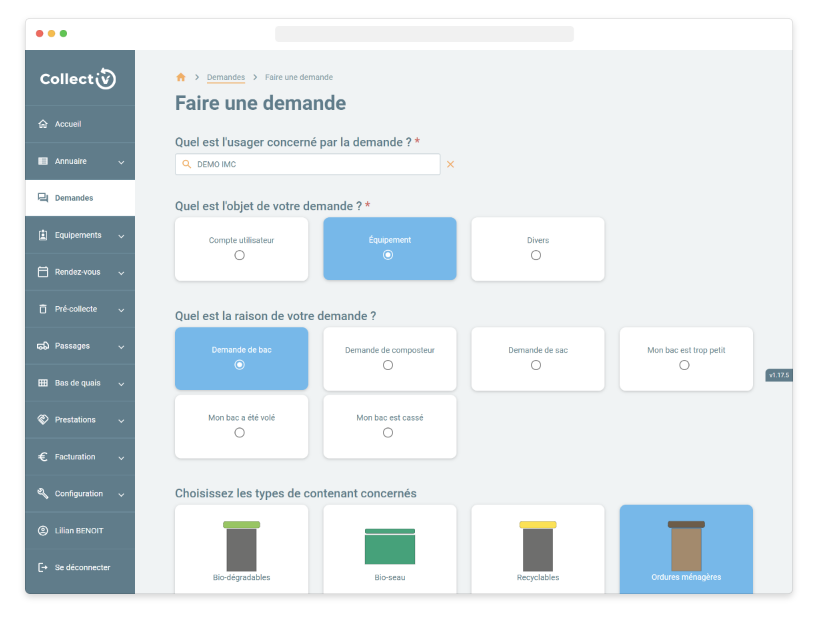Click the Rendez-vous calendar icon
The width and height of the screenshot is (818, 618).
pyautogui.click(x=42, y=272)
